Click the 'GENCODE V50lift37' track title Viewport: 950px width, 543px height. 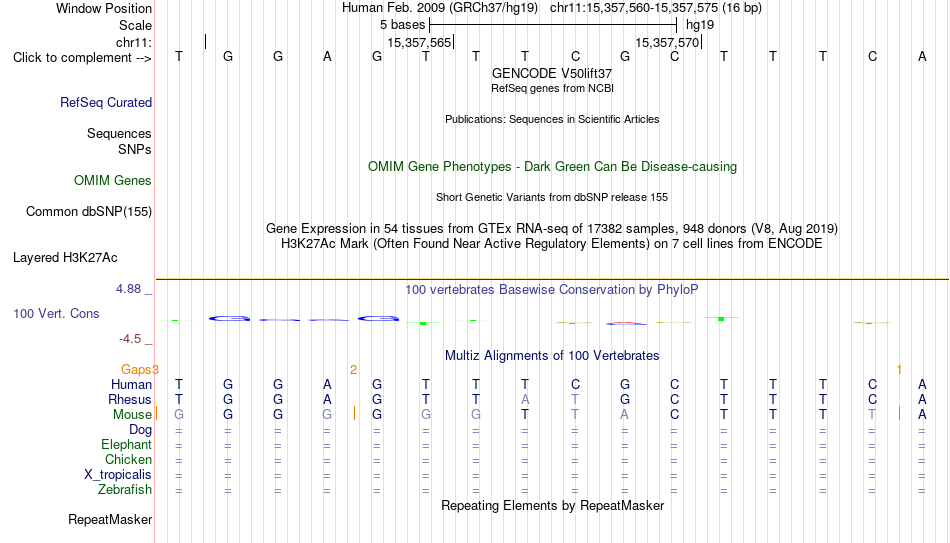pyautogui.click(x=552, y=73)
